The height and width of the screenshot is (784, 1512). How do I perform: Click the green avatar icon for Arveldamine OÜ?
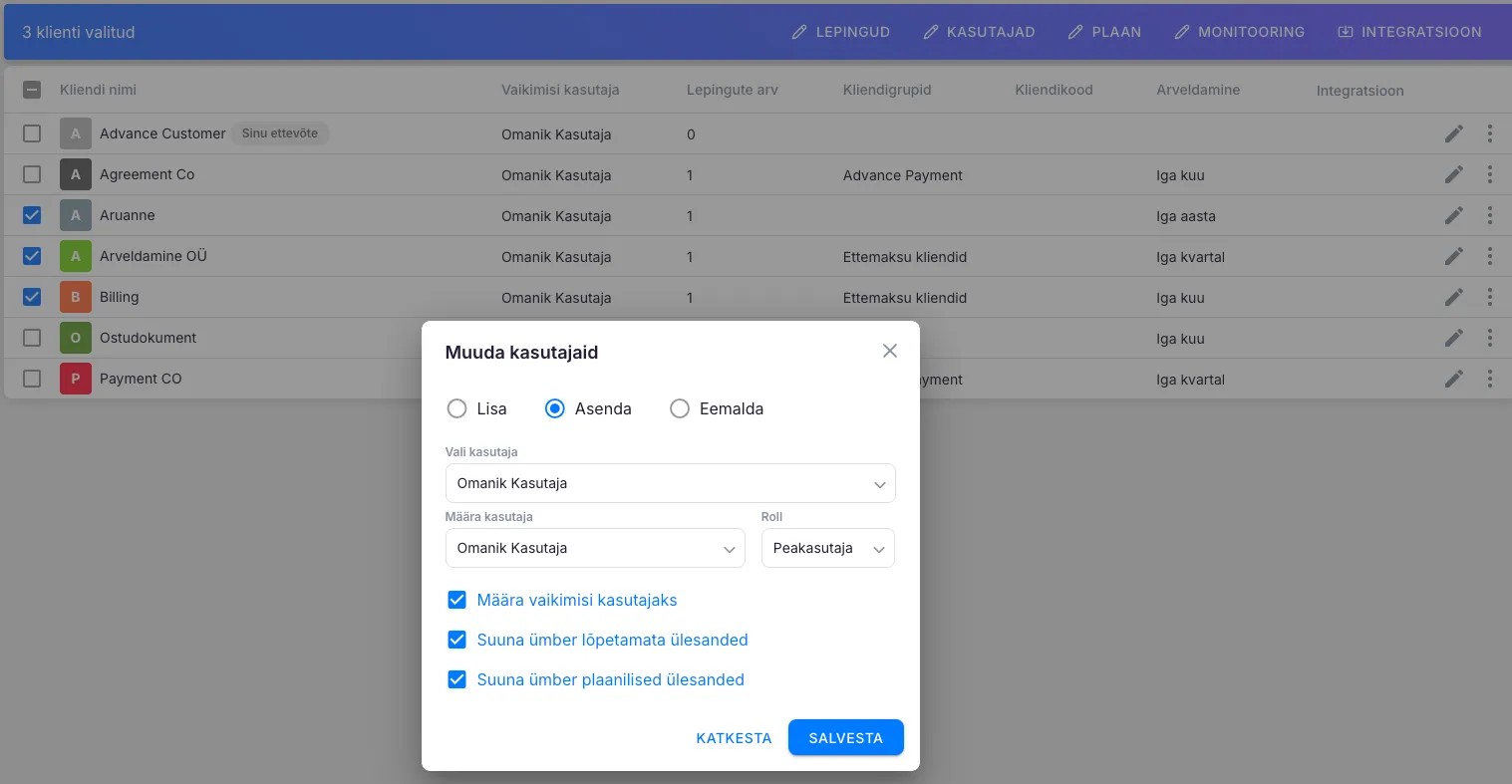point(76,256)
